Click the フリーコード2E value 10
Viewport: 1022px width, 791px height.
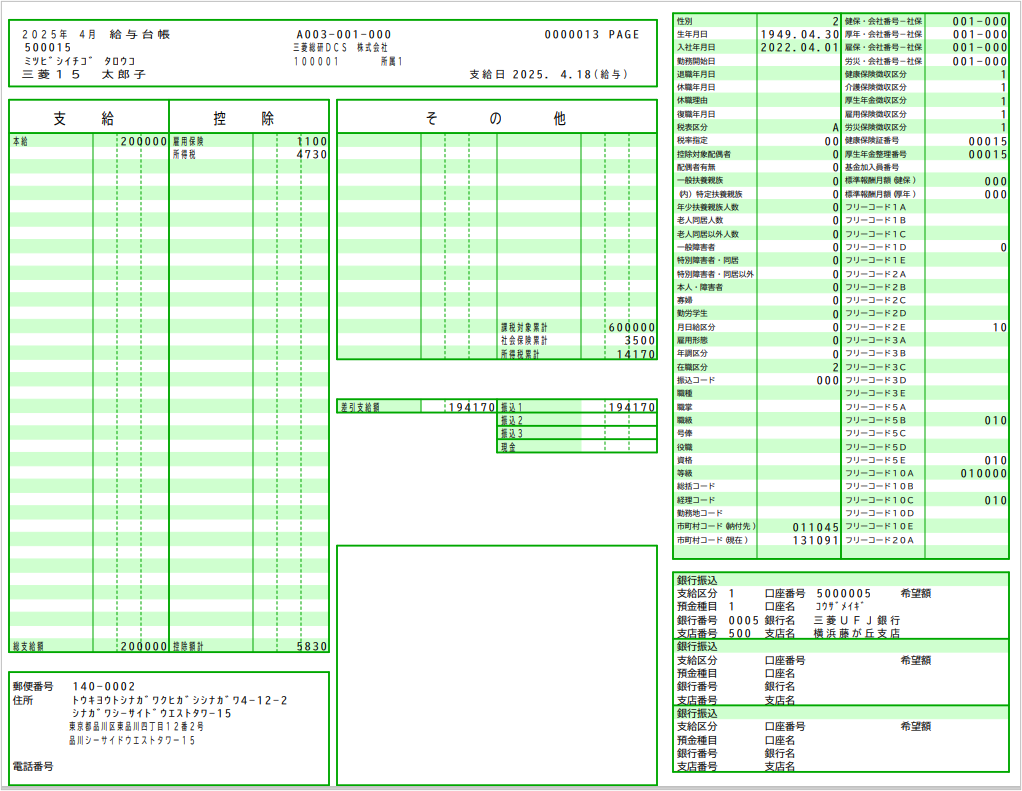(x=1000, y=327)
